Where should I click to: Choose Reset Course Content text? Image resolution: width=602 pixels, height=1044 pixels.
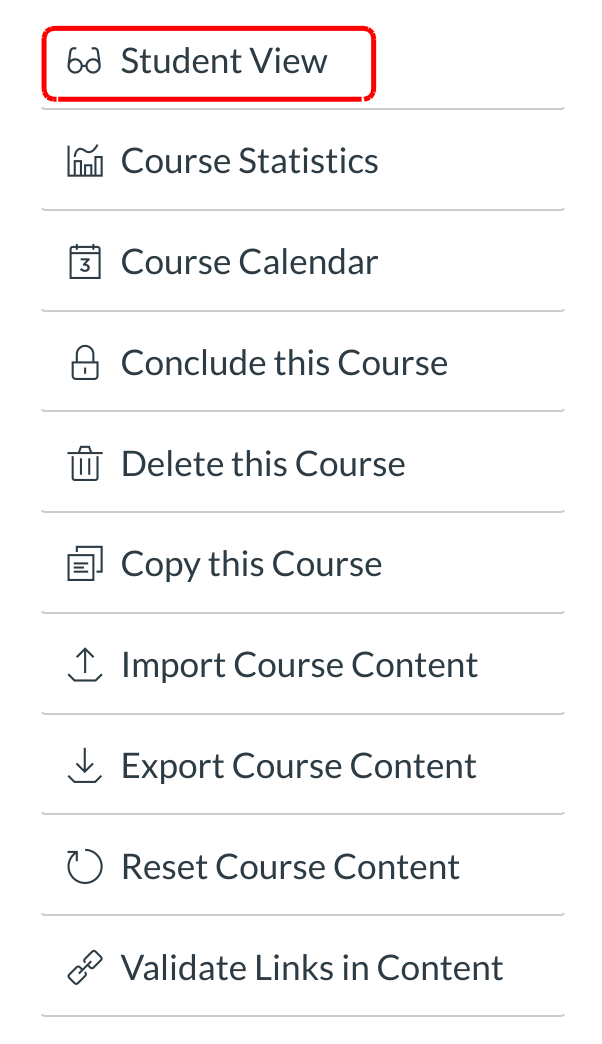click(290, 867)
